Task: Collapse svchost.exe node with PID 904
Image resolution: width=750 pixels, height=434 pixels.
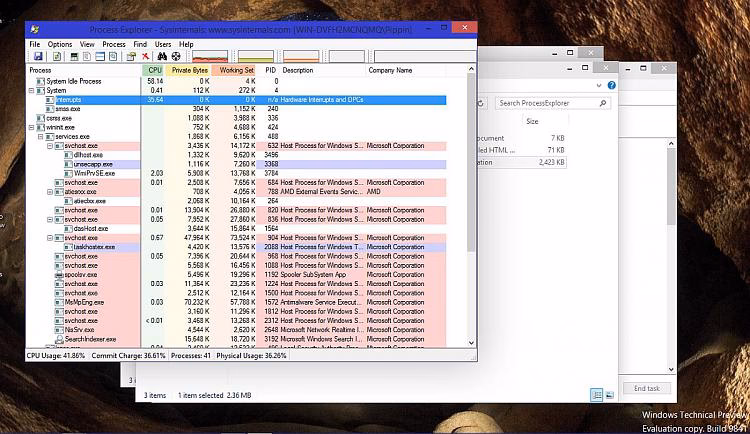Action: 50,238
